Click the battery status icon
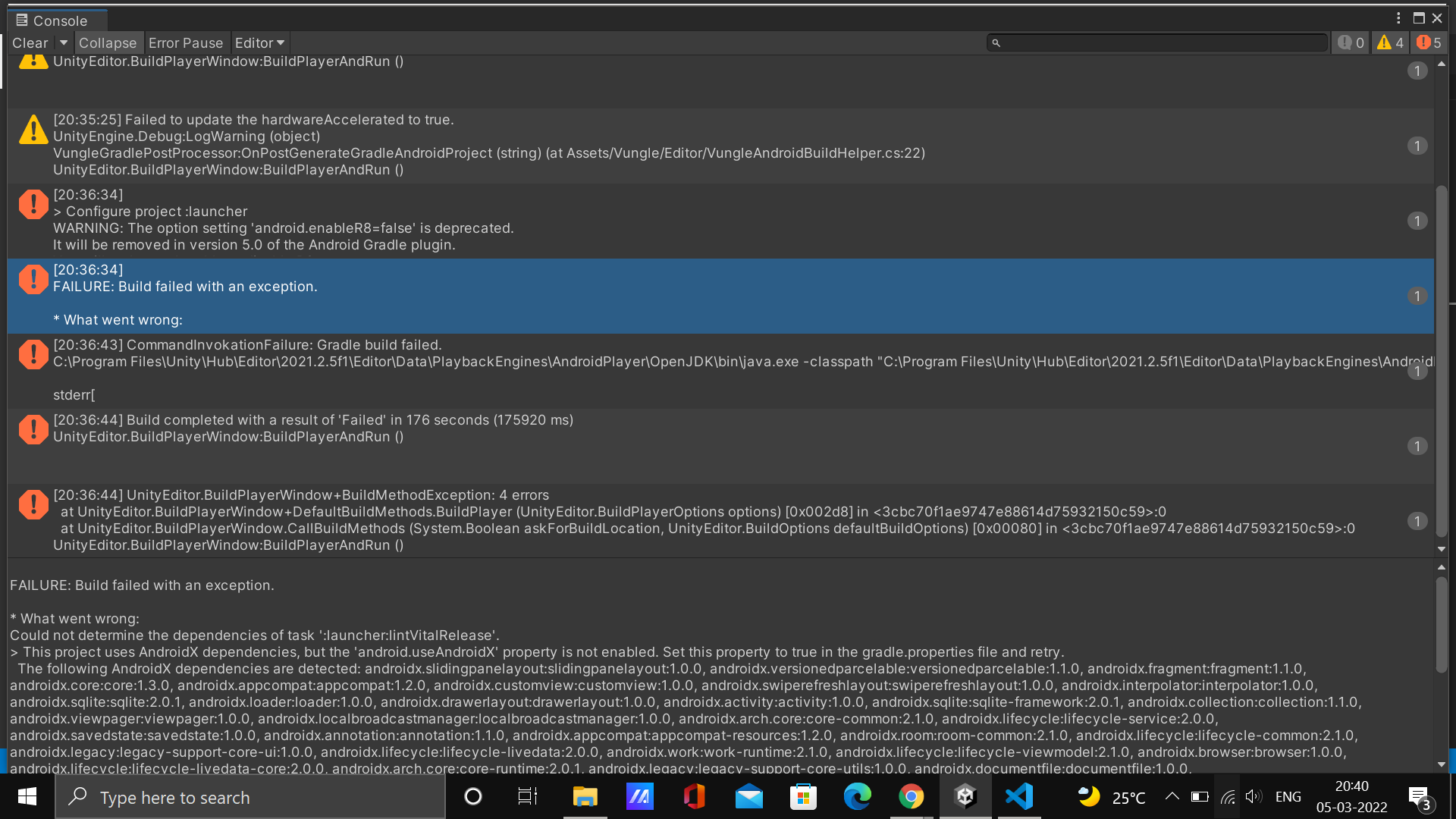This screenshot has width=1456, height=819. coord(1200,797)
